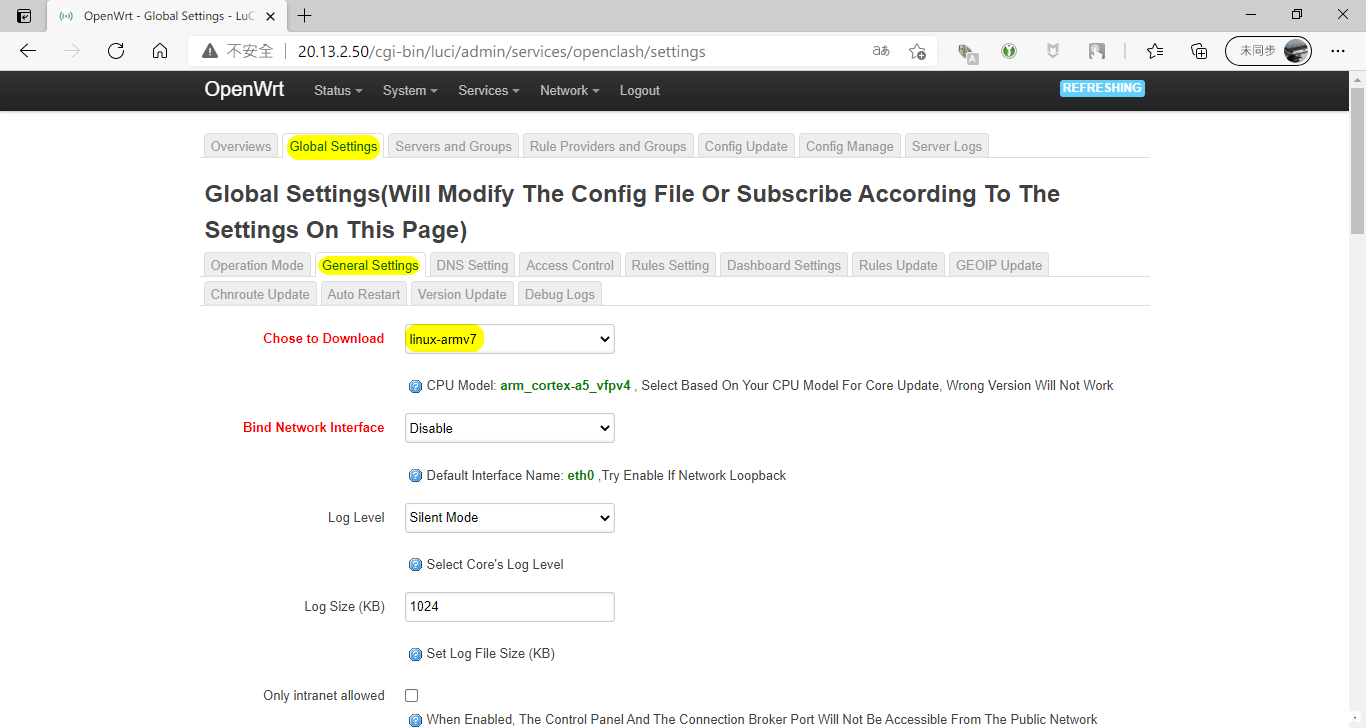
Task: Click the OpenWrt brand link
Action: pos(244,89)
